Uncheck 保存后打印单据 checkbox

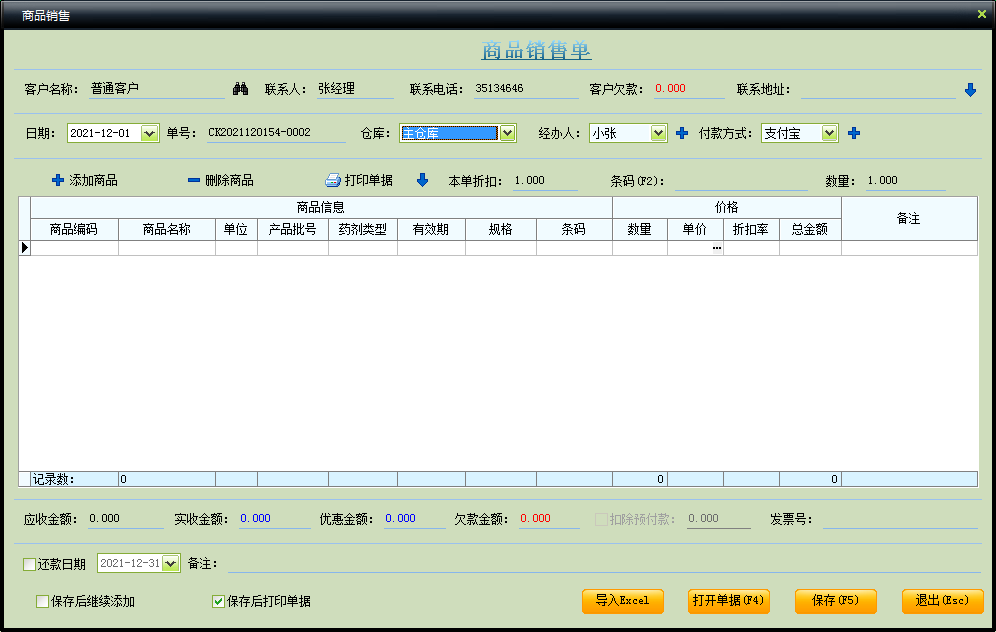point(218,601)
